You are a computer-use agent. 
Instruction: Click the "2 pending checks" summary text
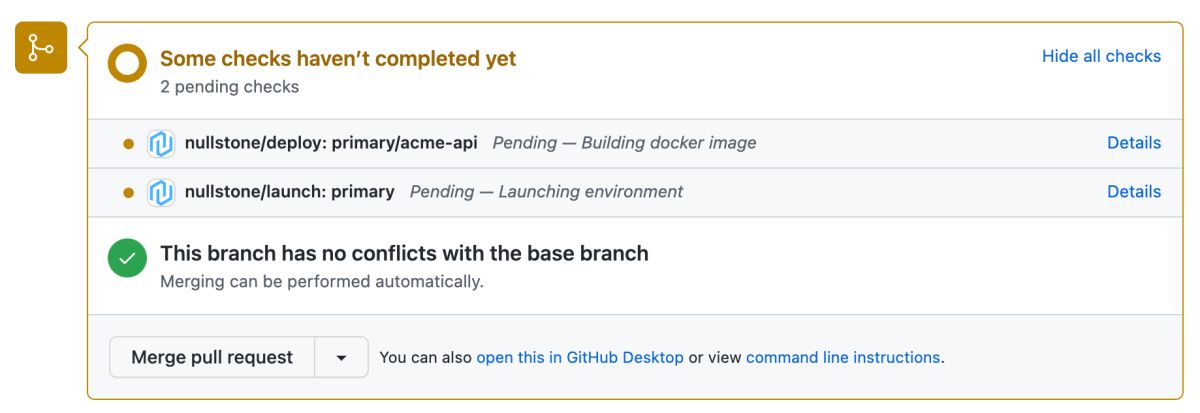pyautogui.click(x=229, y=87)
